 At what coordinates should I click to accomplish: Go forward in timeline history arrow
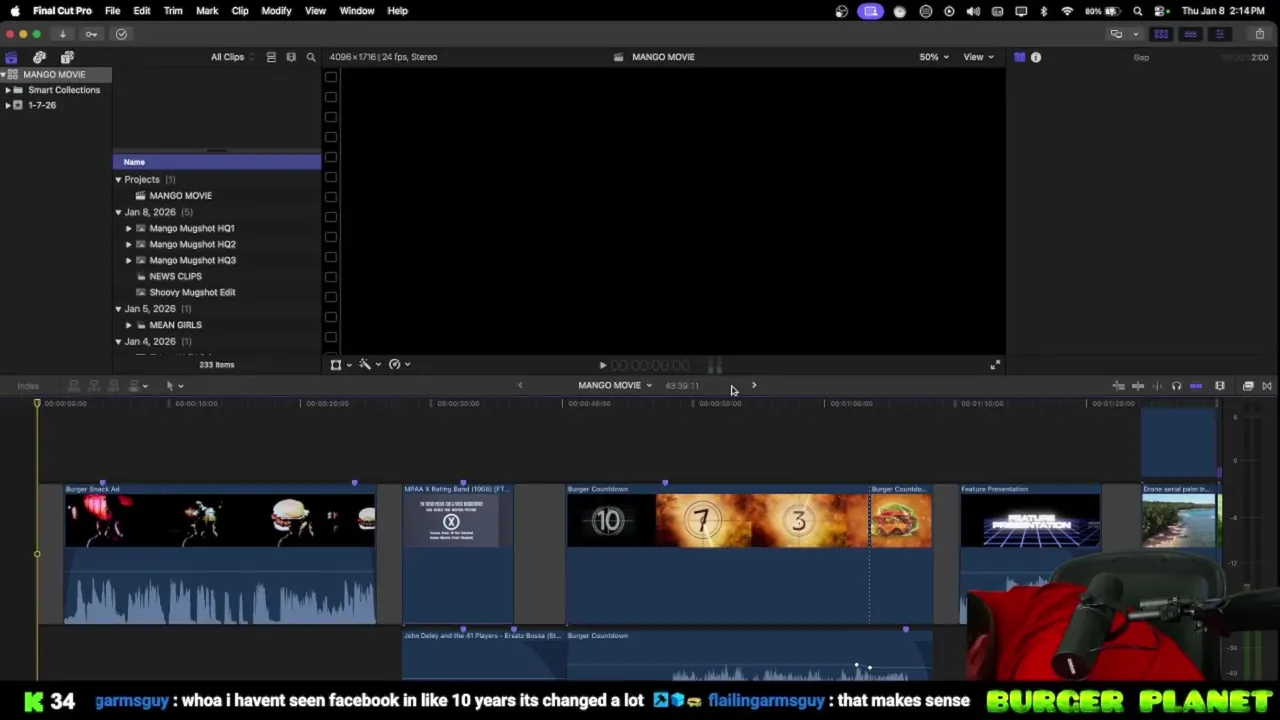point(754,386)
